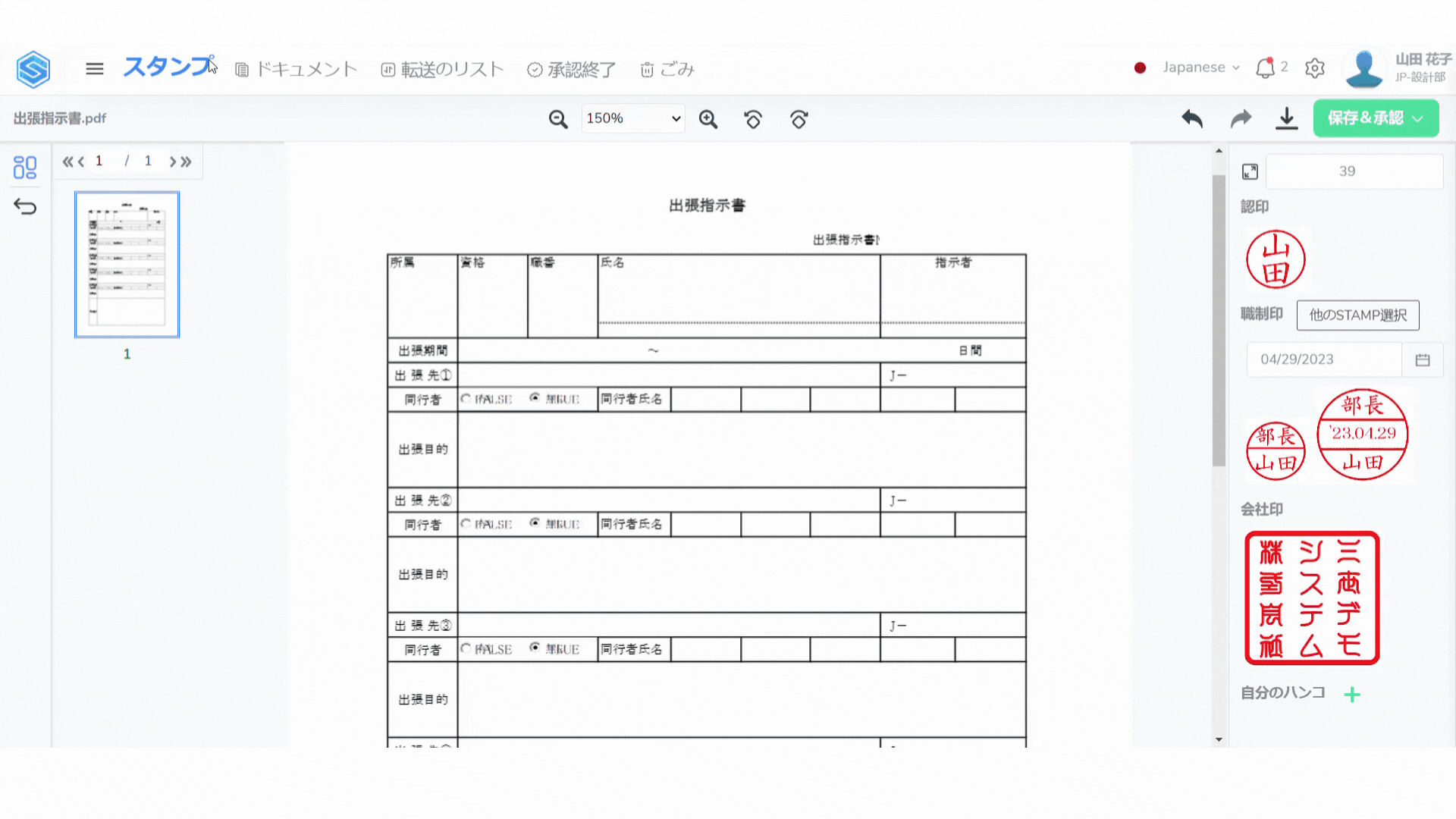Toggle the thumbnail grid view icon
Screen dimensions: 1456x819
click(x=25, y=167)
